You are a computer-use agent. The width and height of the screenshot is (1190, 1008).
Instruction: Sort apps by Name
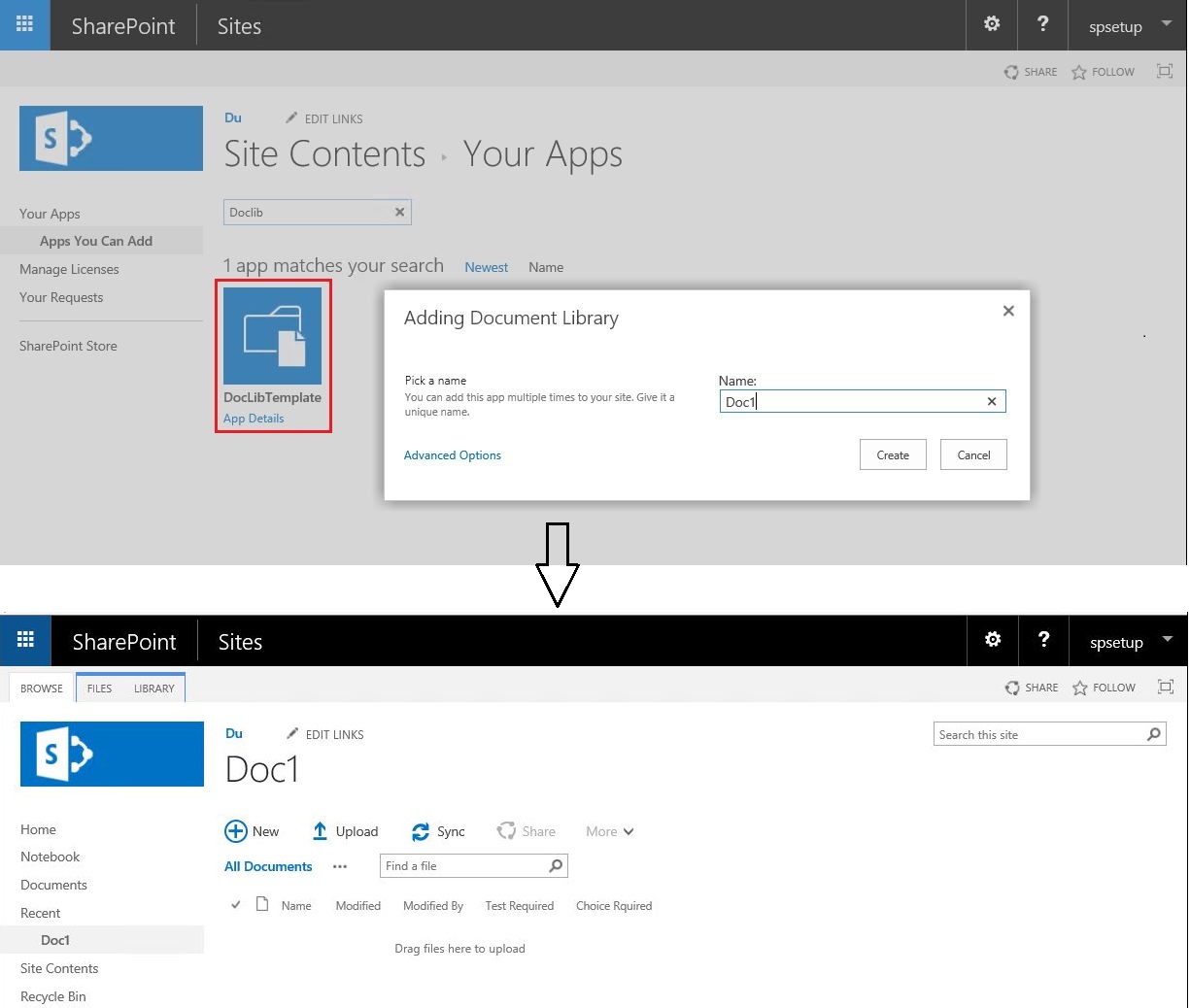pyautogui.click(x=546, y=267)
